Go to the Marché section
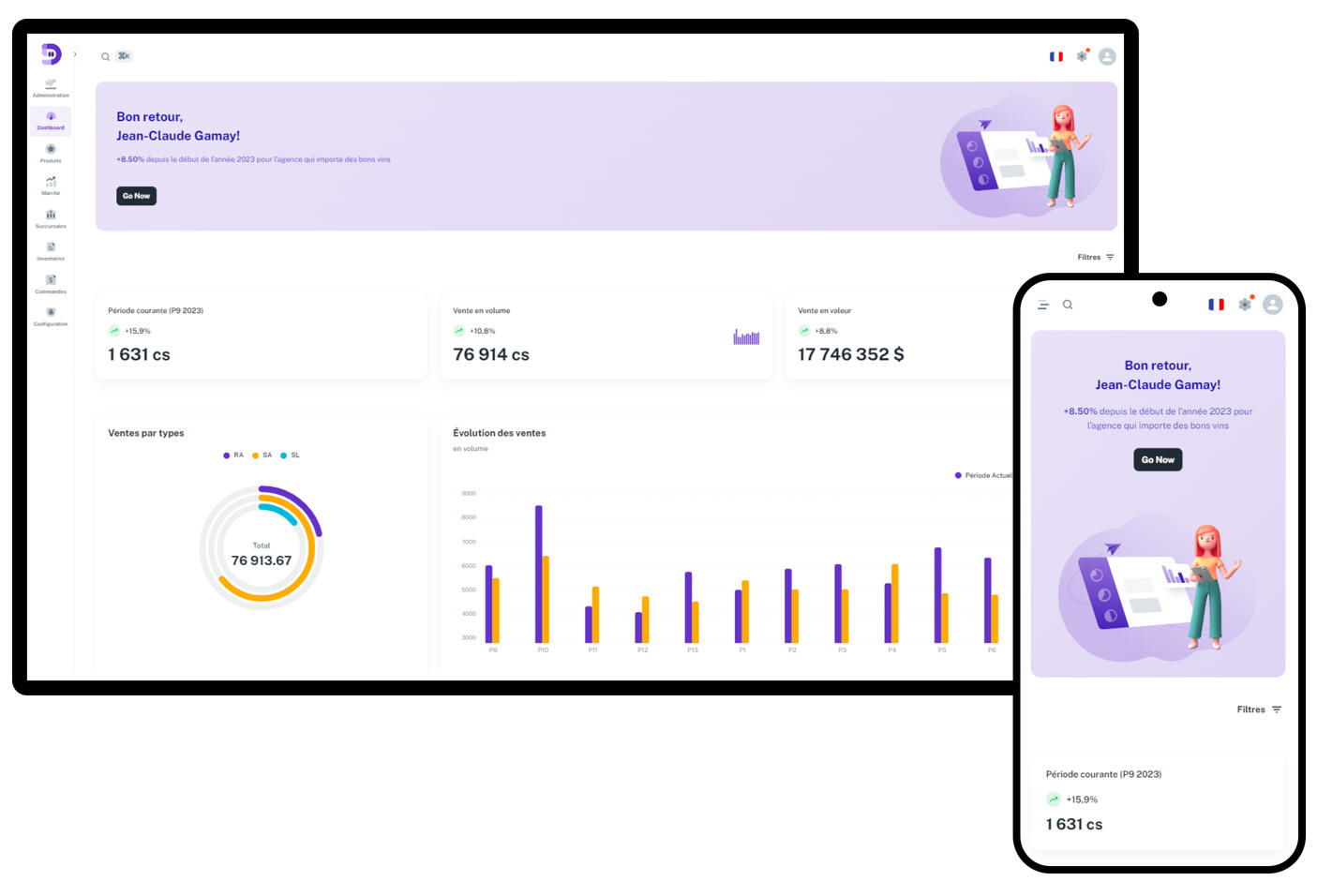The image size is (1332, 896). tap(51, 186)
